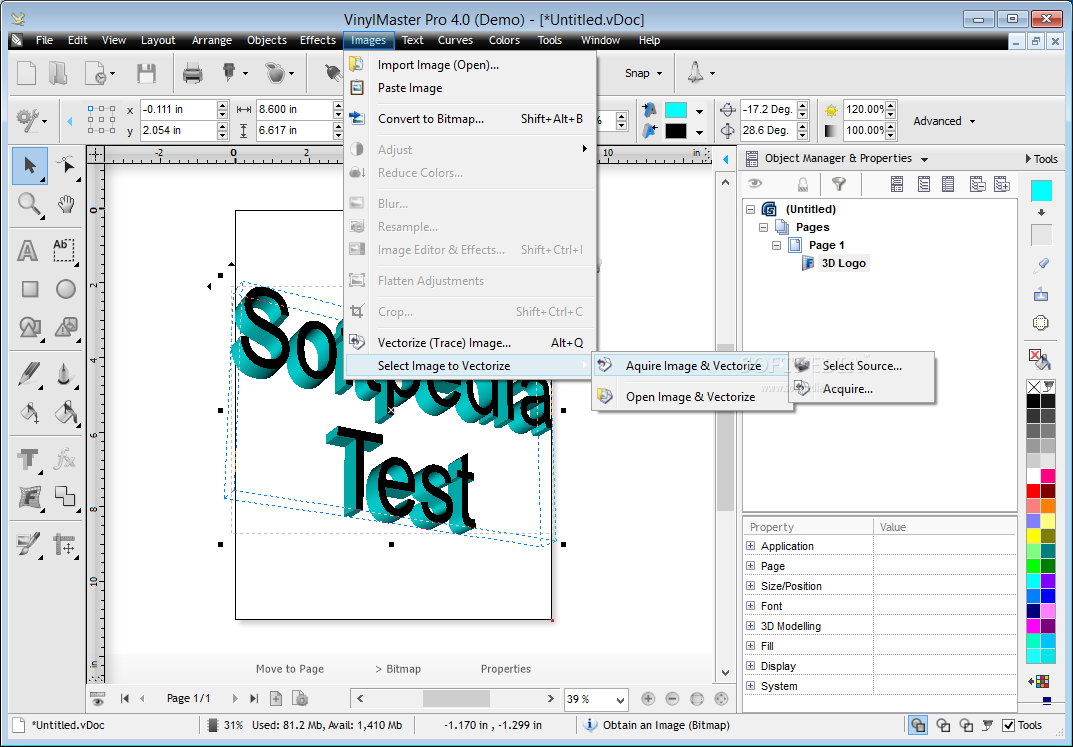Screen dimensions: 1073x747
Task: Toggle the eye visibility icon in Object Manager
Action: (755, 183)
